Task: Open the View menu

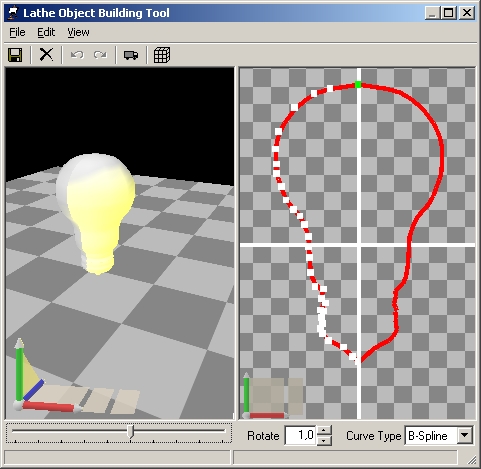Action: click(78, 32)
